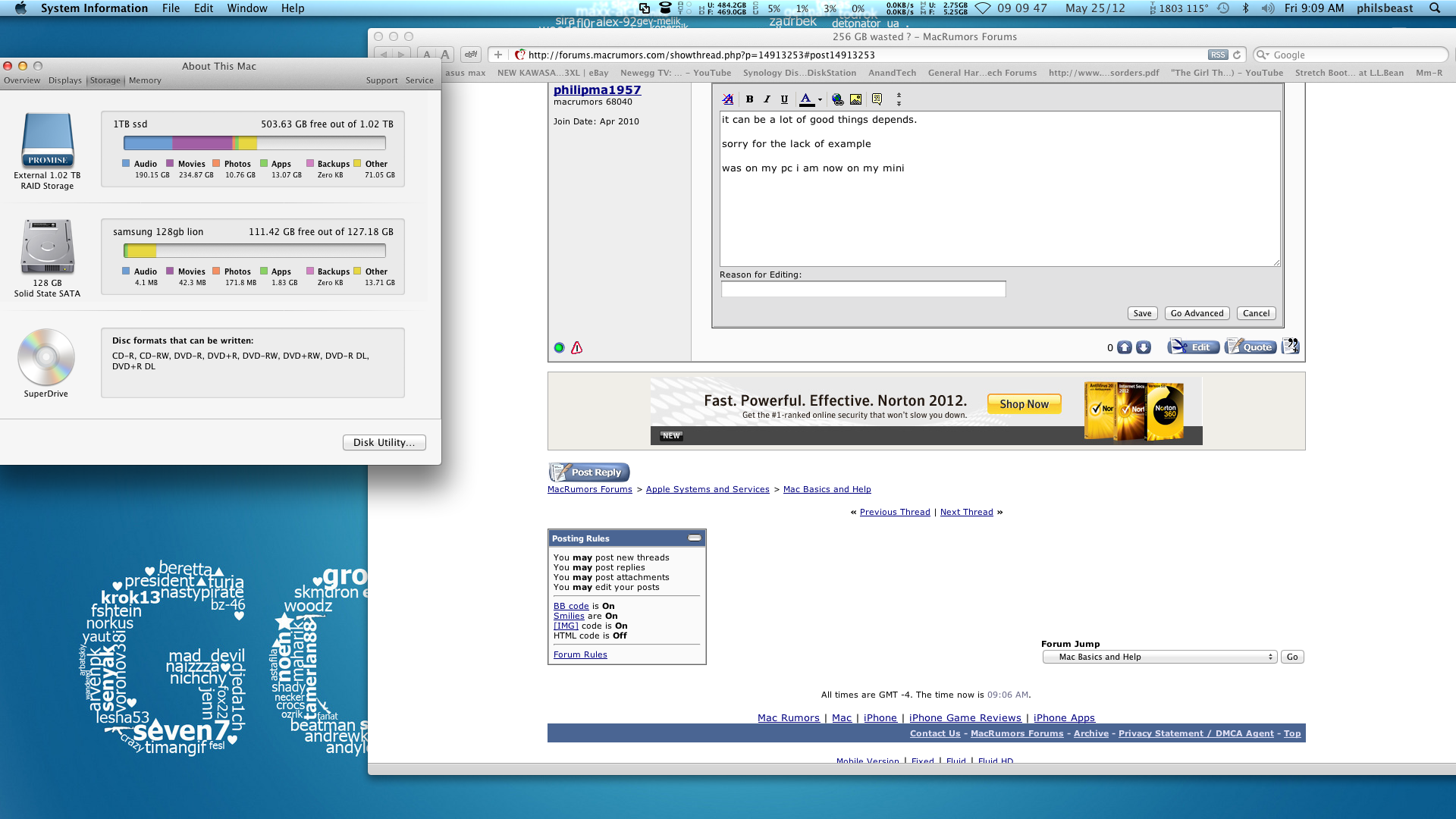Click reload icon in address bar
Viewport: 1456px width, 819px height.
(x=1237, y=55)
